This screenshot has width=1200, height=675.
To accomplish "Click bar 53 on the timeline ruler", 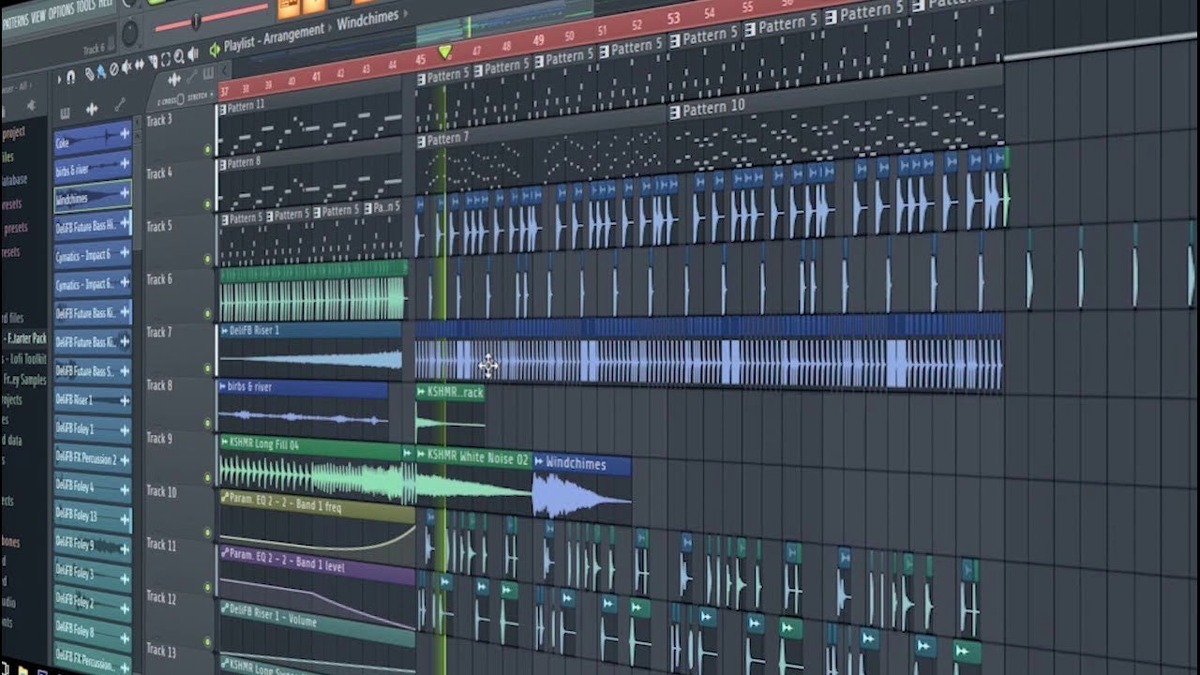I will [673, 17].
